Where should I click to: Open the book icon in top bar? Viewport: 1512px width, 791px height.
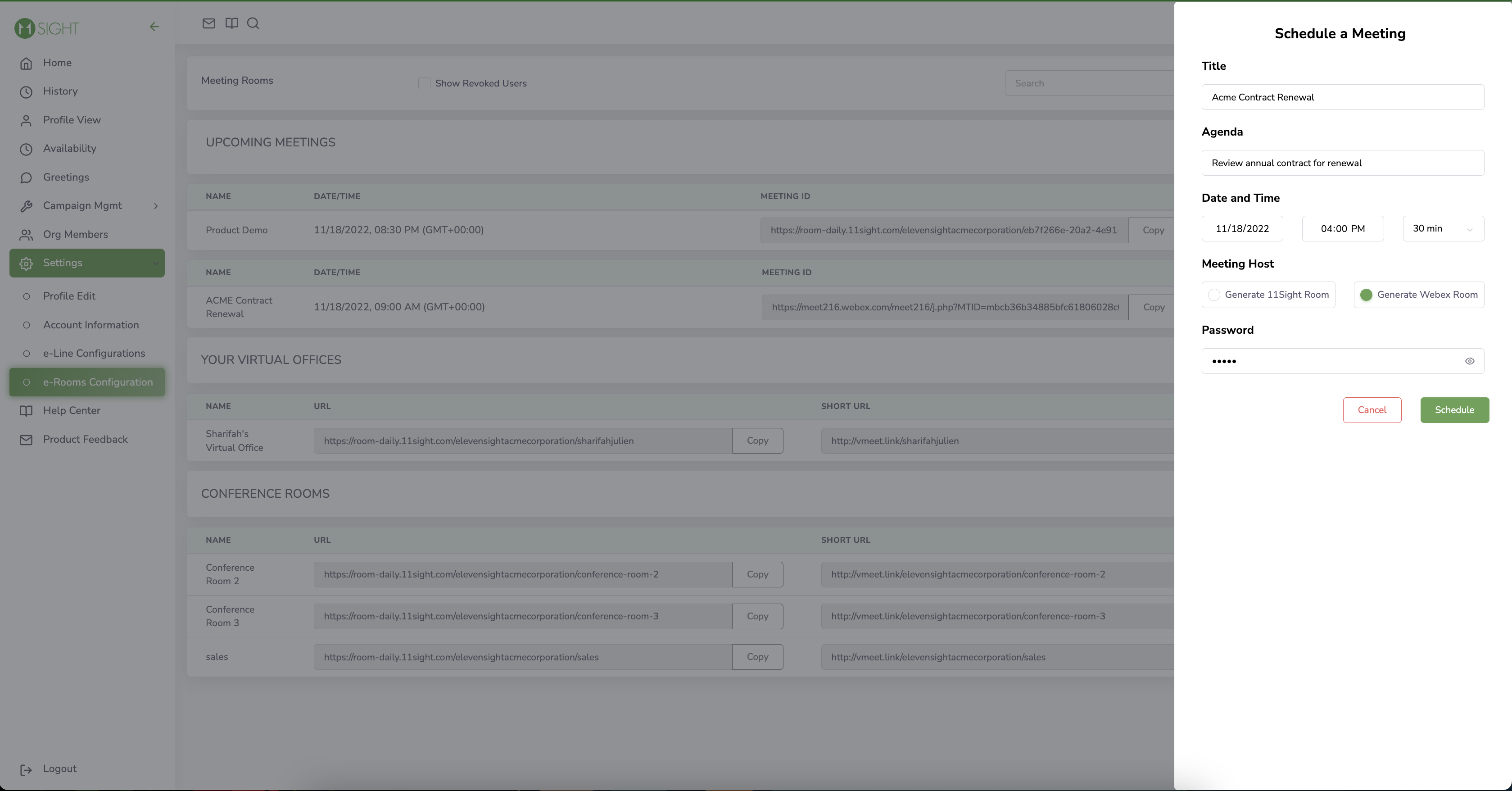pos(232,23)
